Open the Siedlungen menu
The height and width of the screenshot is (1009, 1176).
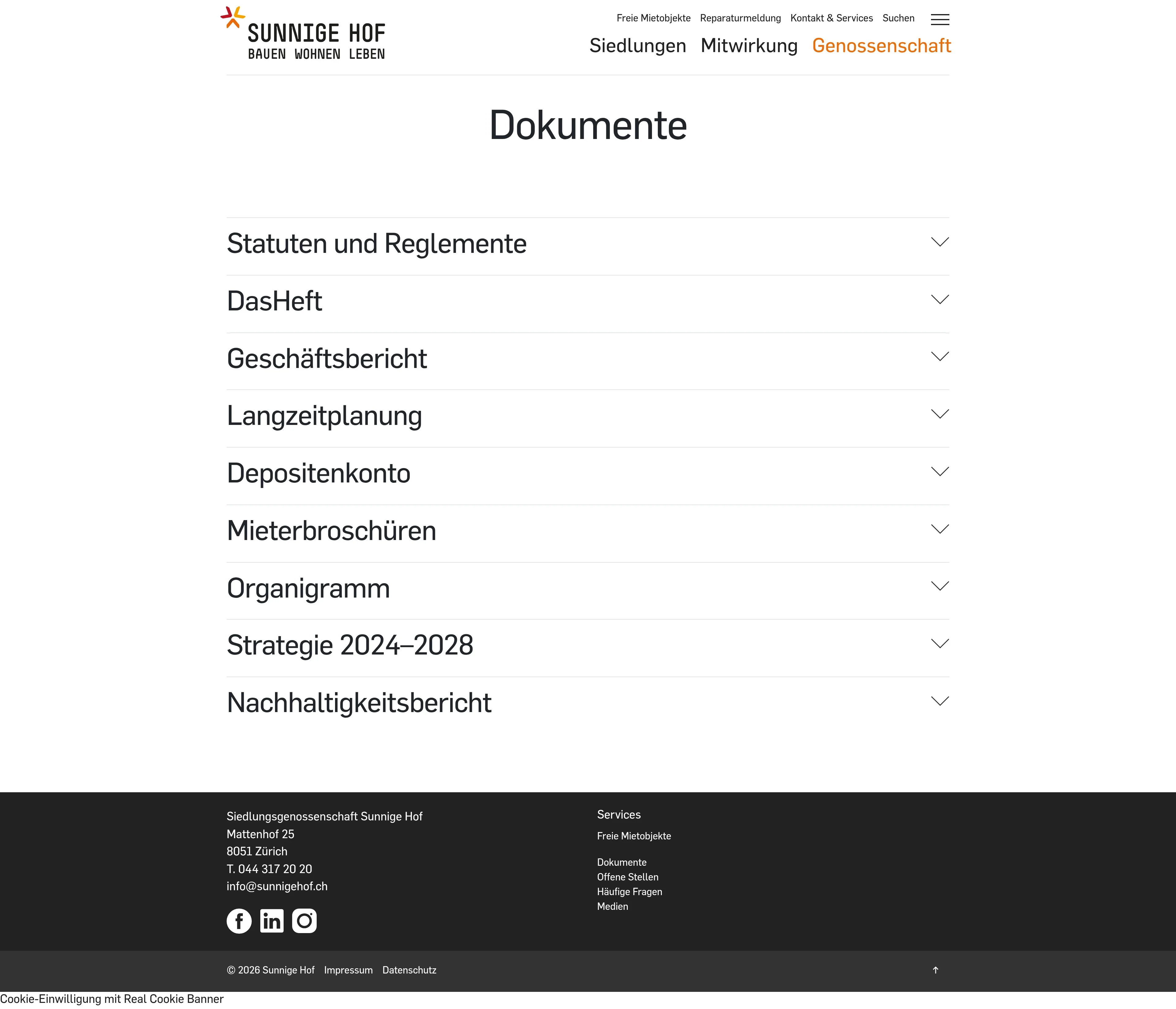coord(637,45)
